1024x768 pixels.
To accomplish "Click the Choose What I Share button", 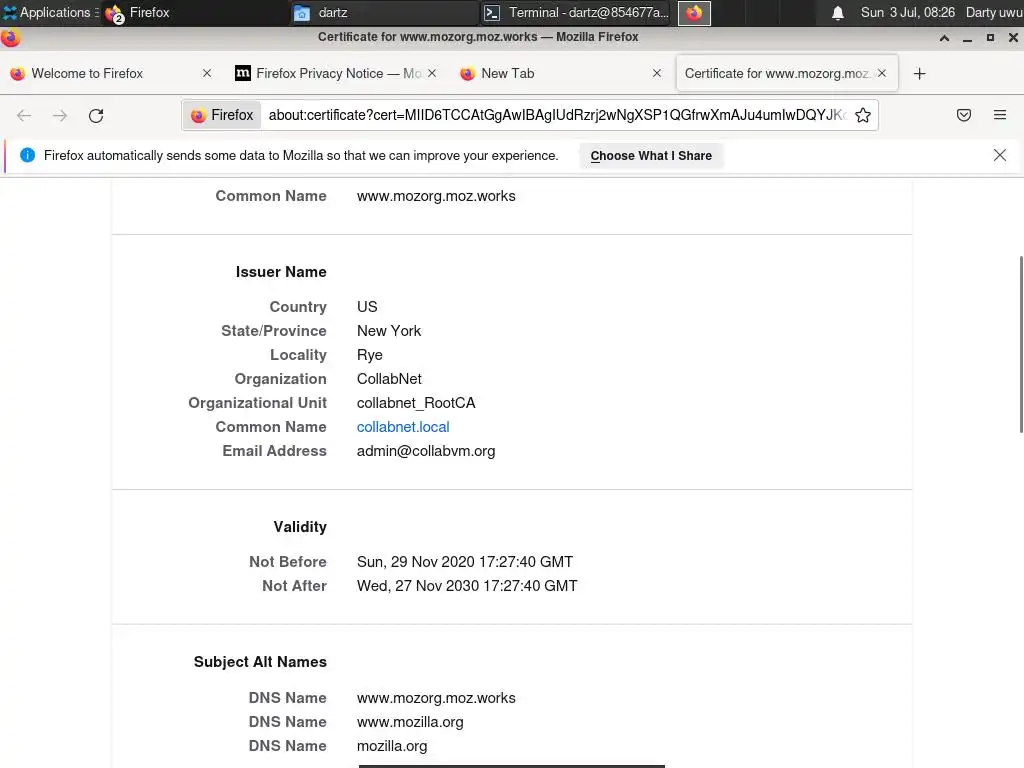I will pyautogui.click(x=651, y=156).
